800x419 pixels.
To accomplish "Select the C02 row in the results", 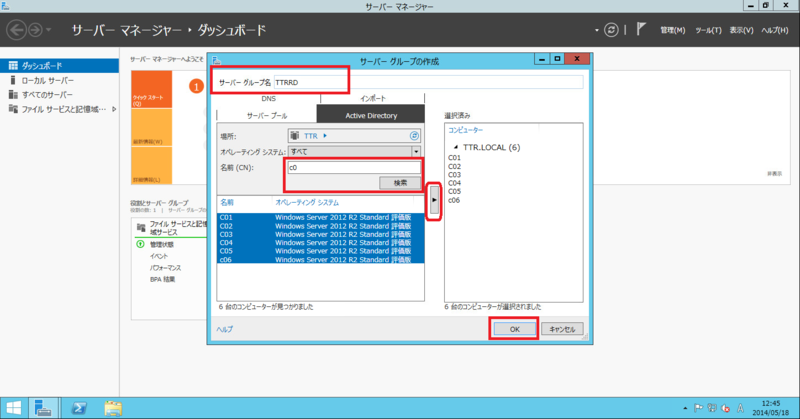I will click(x=320, y=226).
